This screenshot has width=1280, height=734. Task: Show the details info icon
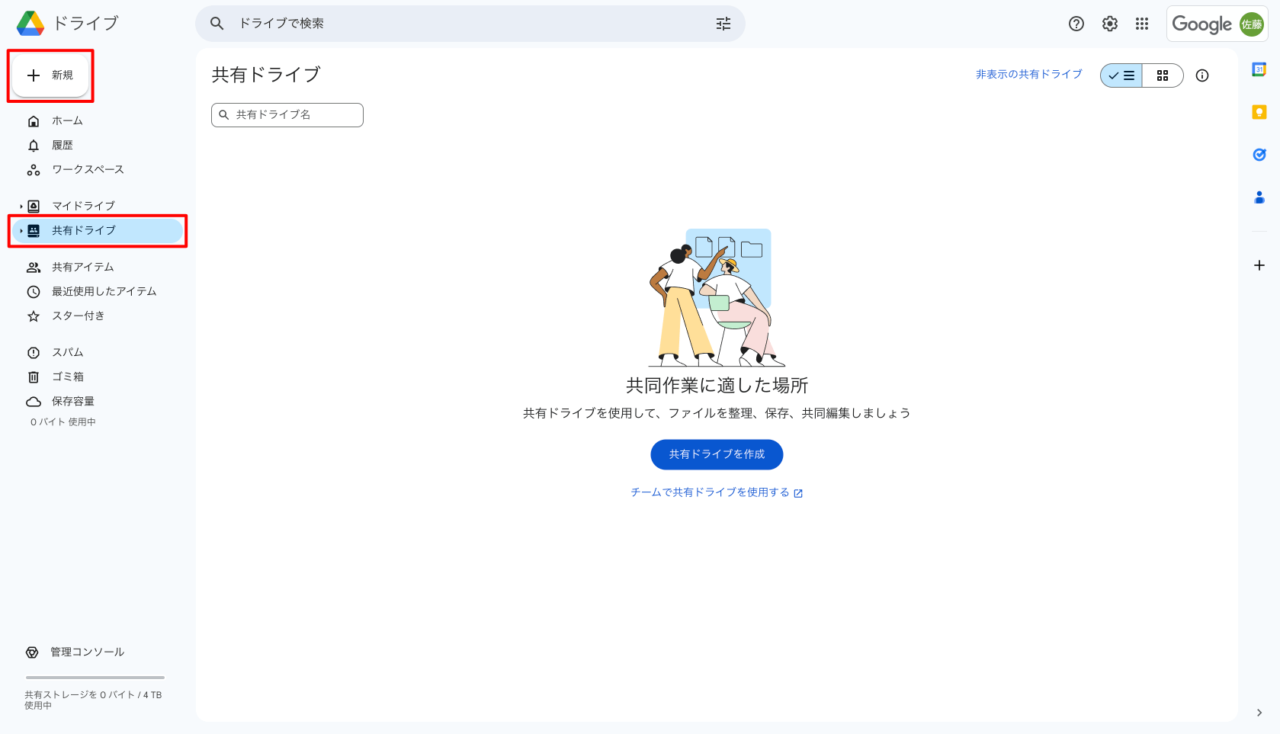(x=1202, y=76)
